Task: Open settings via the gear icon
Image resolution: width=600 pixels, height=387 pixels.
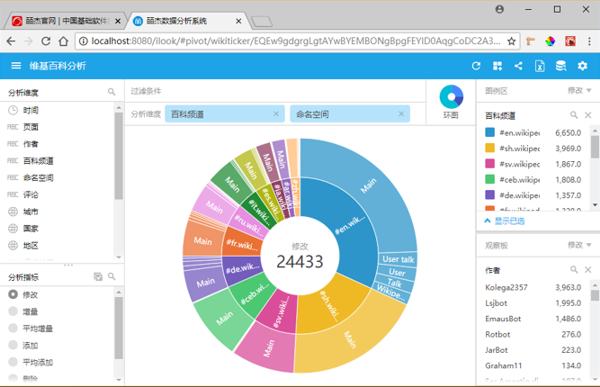Action: coord(582,66)
